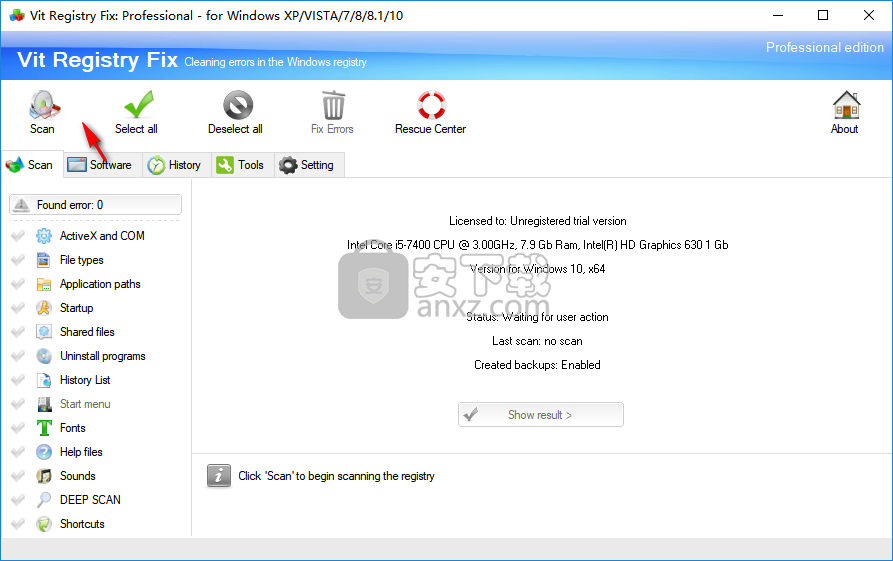Click the warning icon in Found error
893x561 pixels.
point(22,204)
